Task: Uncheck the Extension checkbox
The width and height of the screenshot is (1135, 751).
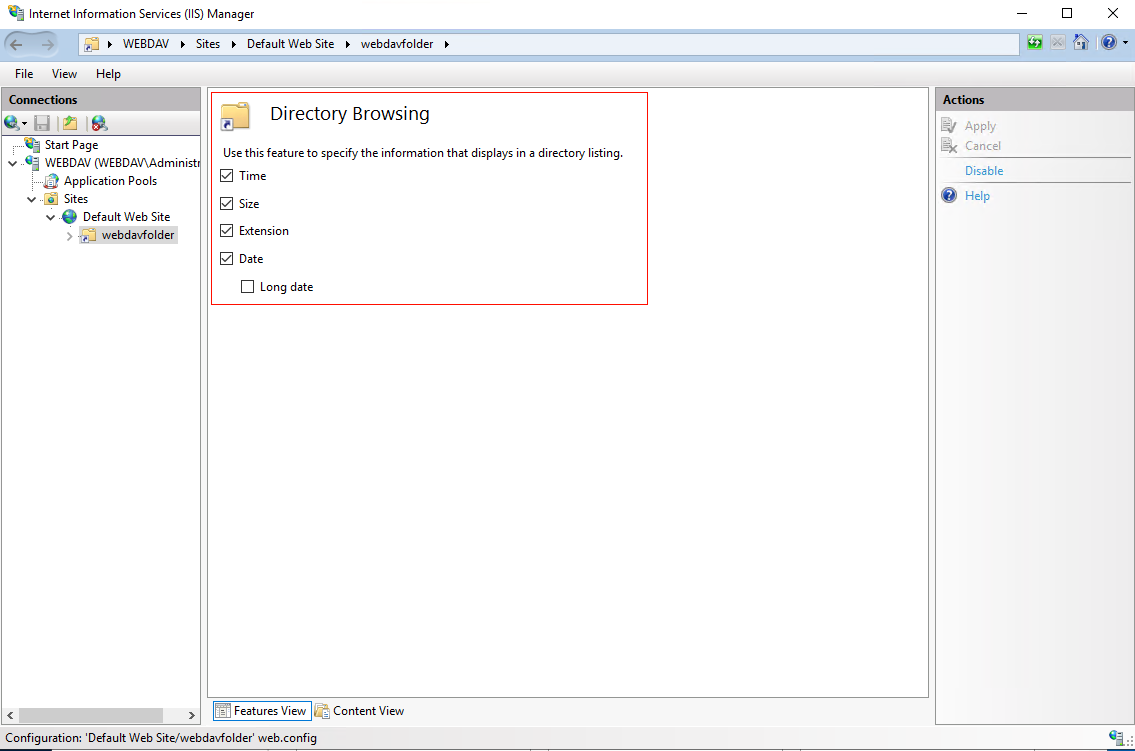Action: pyautogui.click(x=227, y=231)
